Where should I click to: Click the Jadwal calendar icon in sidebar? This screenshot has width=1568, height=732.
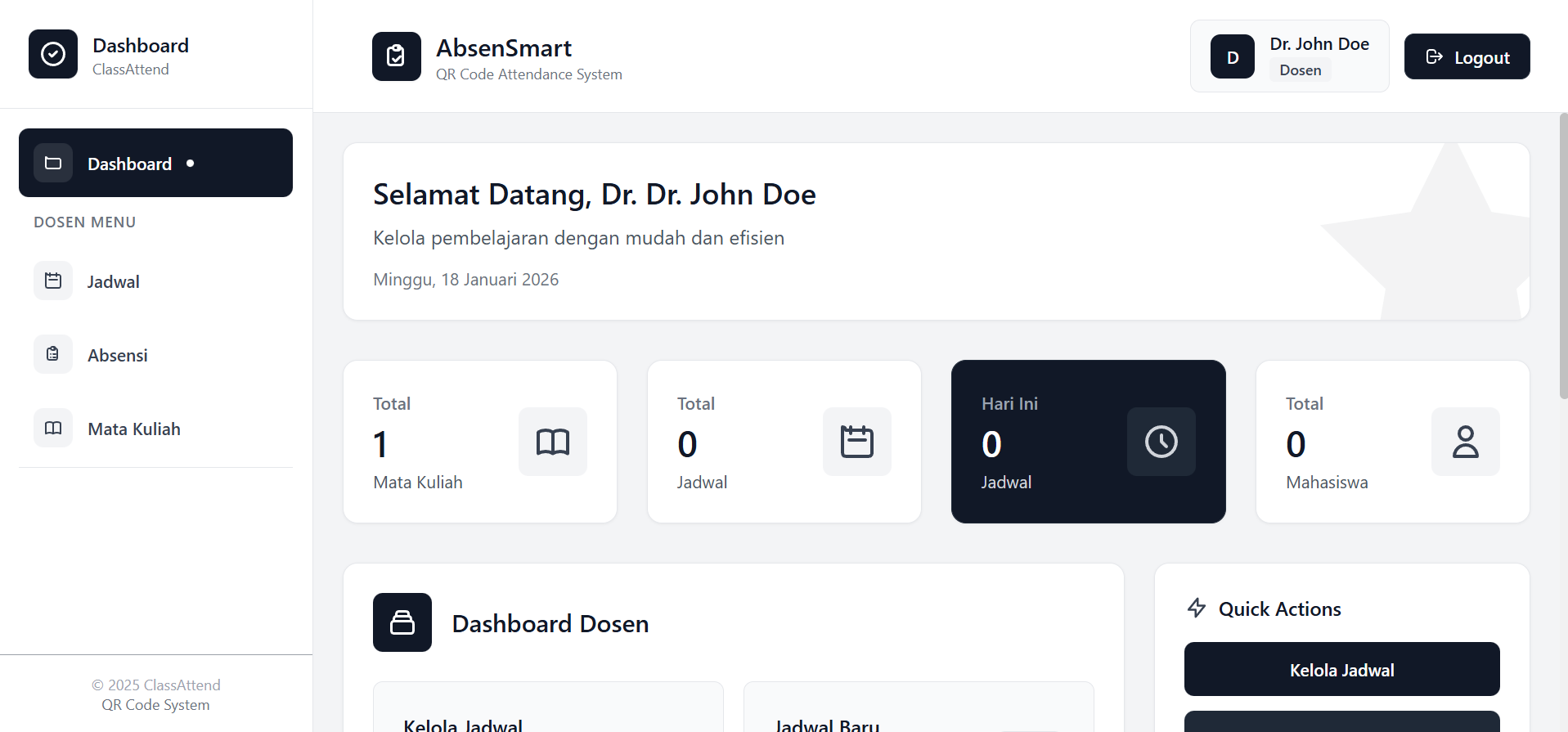click(x=53, y=281)
